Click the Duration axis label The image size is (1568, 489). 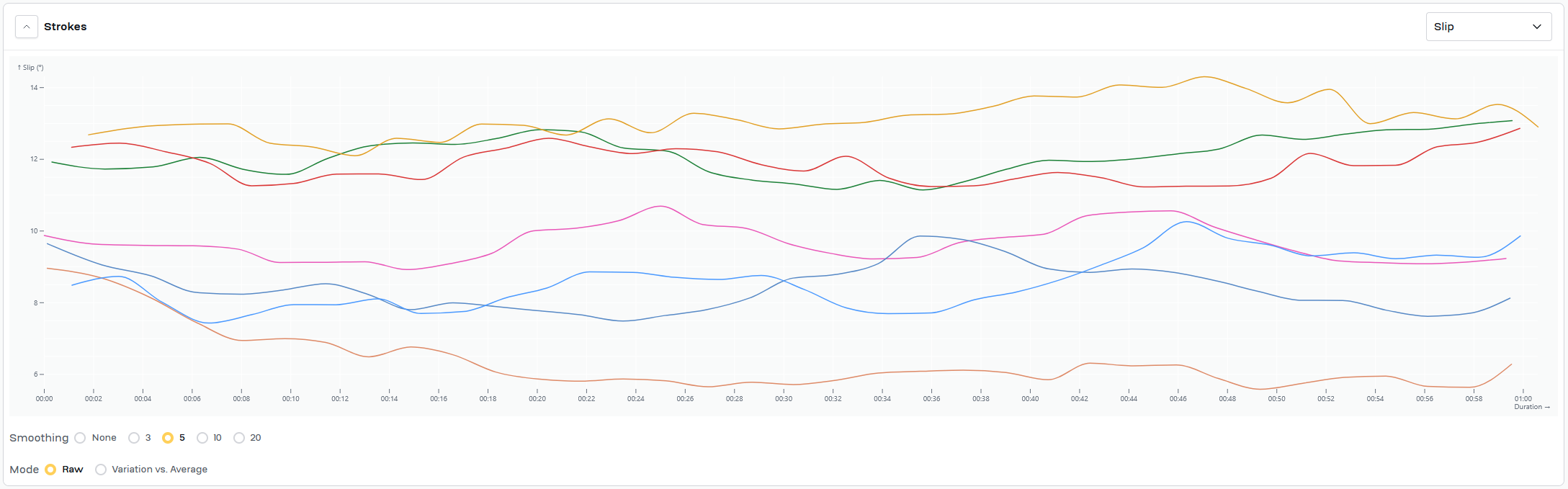(x=1531, y=407)
